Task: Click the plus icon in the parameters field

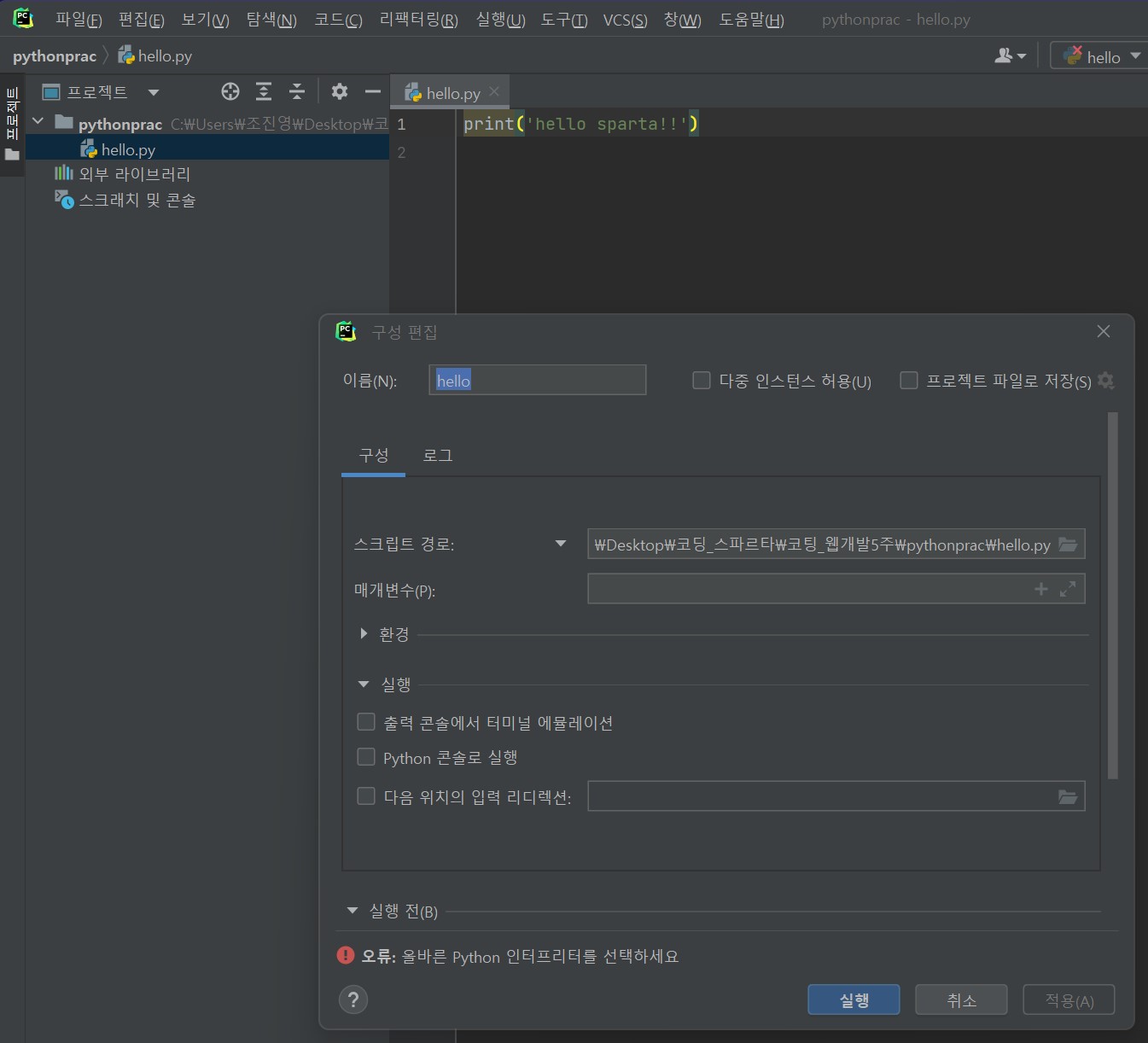Action: pos(1041,589)
